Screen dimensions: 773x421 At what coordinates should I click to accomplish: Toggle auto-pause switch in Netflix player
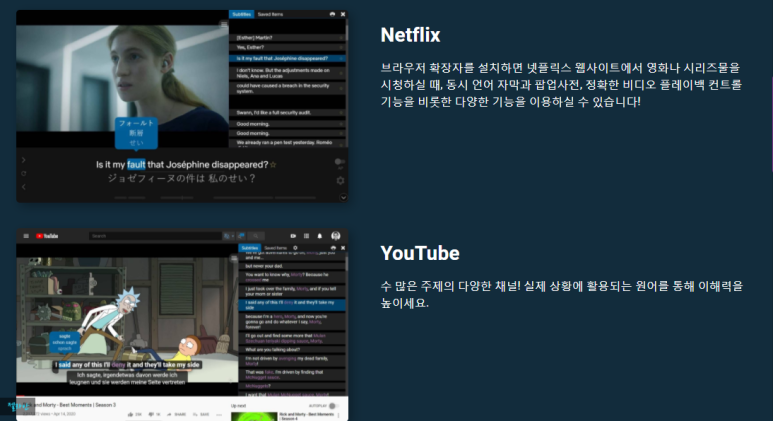coord(339,162)
